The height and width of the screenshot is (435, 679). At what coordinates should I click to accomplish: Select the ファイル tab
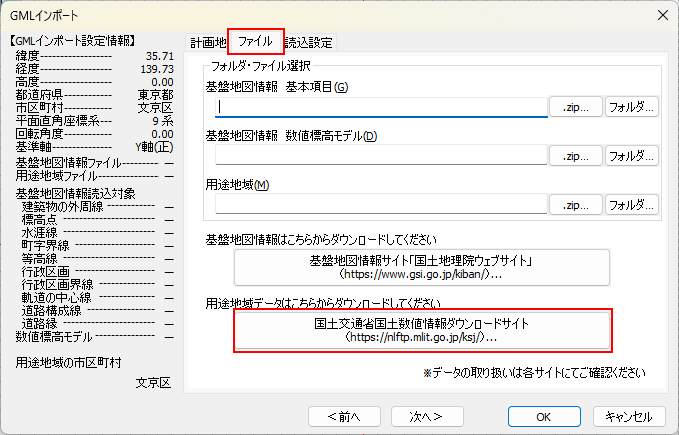click(x=255, y=42)
